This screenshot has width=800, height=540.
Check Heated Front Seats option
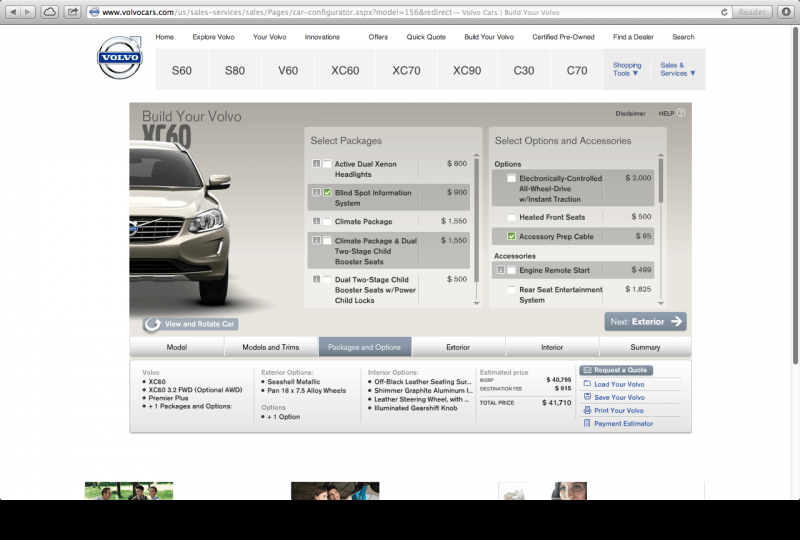point(511,216)
